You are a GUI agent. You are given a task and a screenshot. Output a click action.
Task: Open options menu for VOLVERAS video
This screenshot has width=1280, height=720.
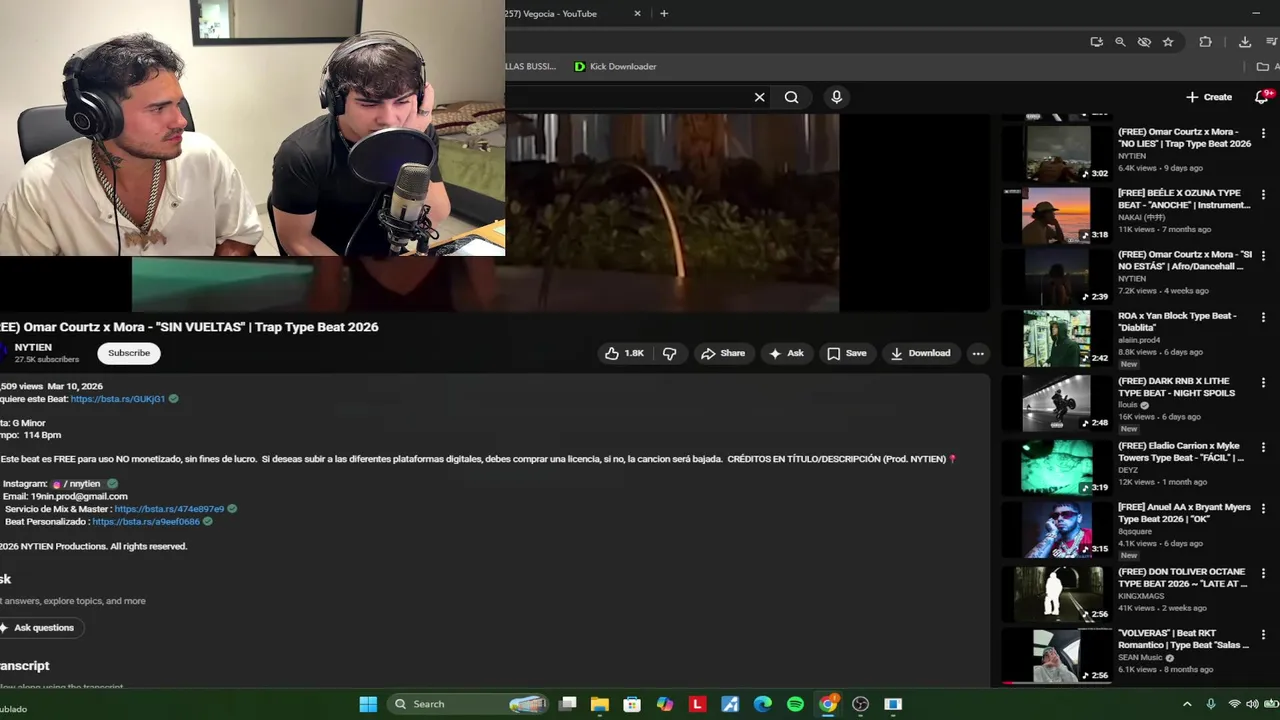[x=1263, y=634]
